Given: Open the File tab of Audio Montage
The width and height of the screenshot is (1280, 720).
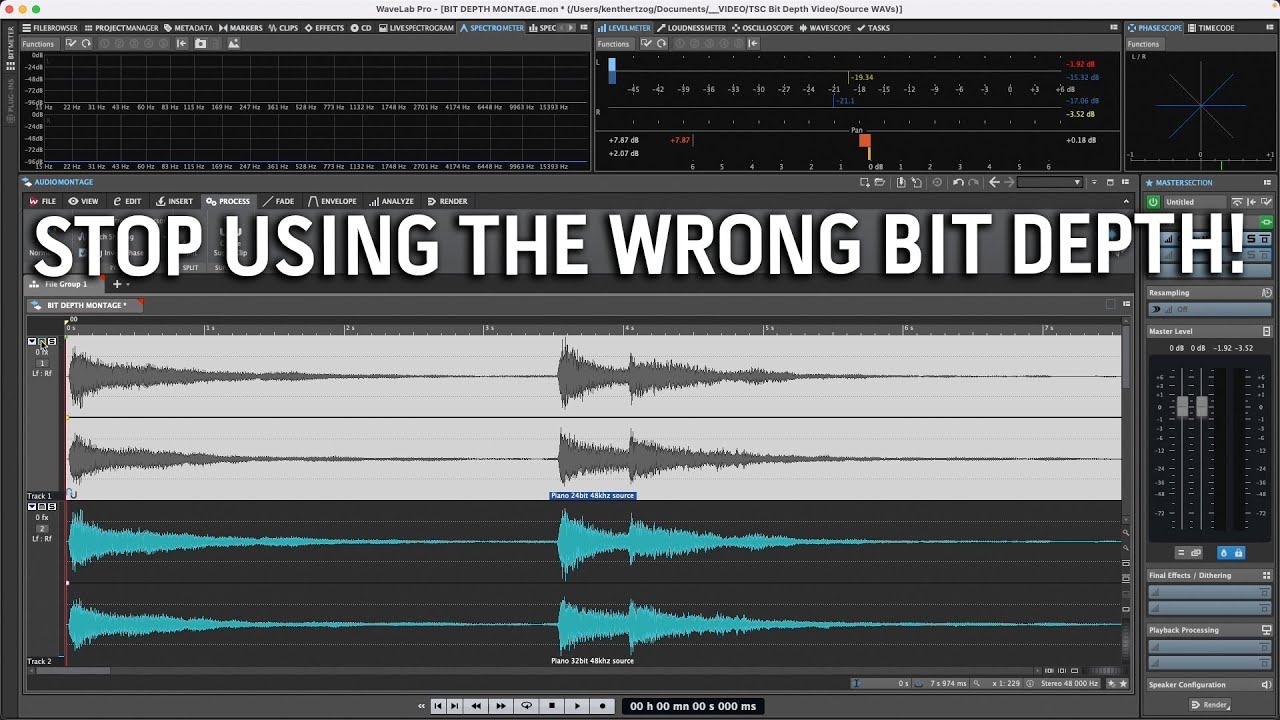Looking at the screenshot, I should pyautogui.click(x=43, y=201).
